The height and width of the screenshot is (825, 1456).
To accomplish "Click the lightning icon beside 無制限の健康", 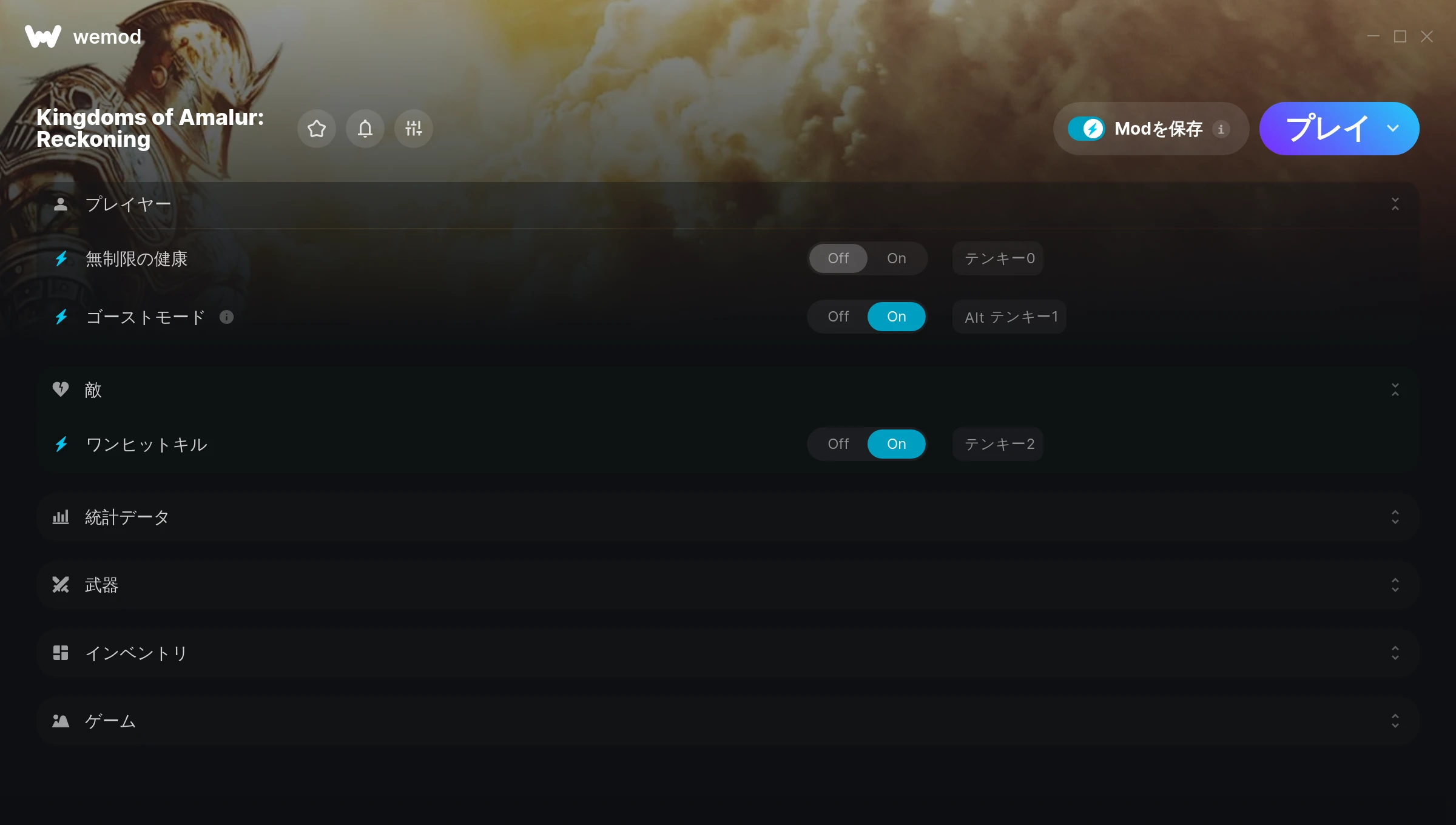I will tap(61, 259).
